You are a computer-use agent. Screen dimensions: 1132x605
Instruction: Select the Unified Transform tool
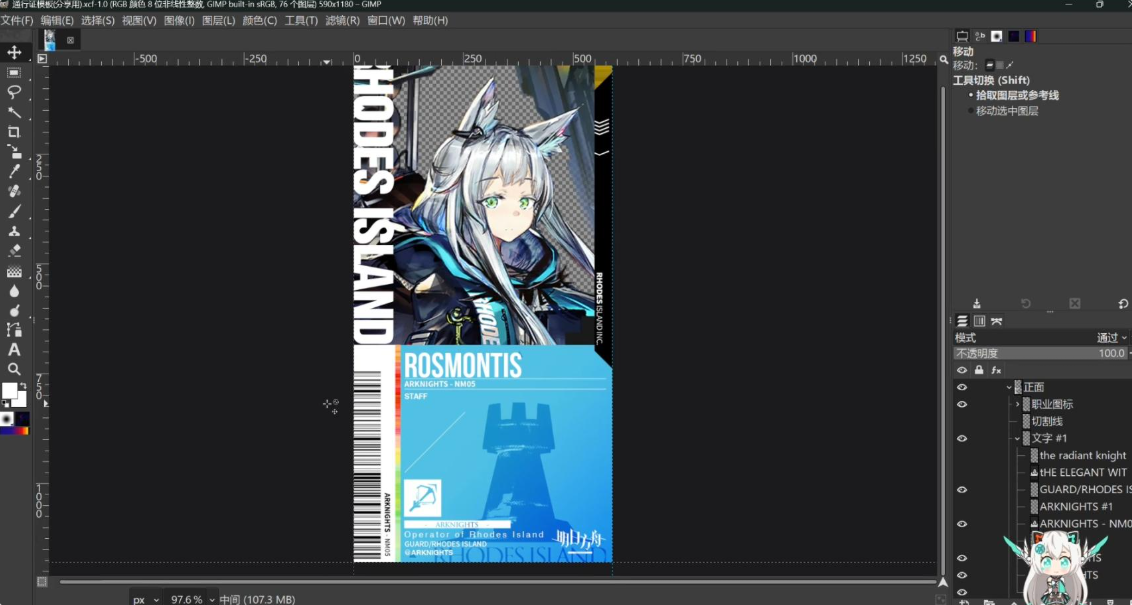pyautogui.click(x=14, y=152)
